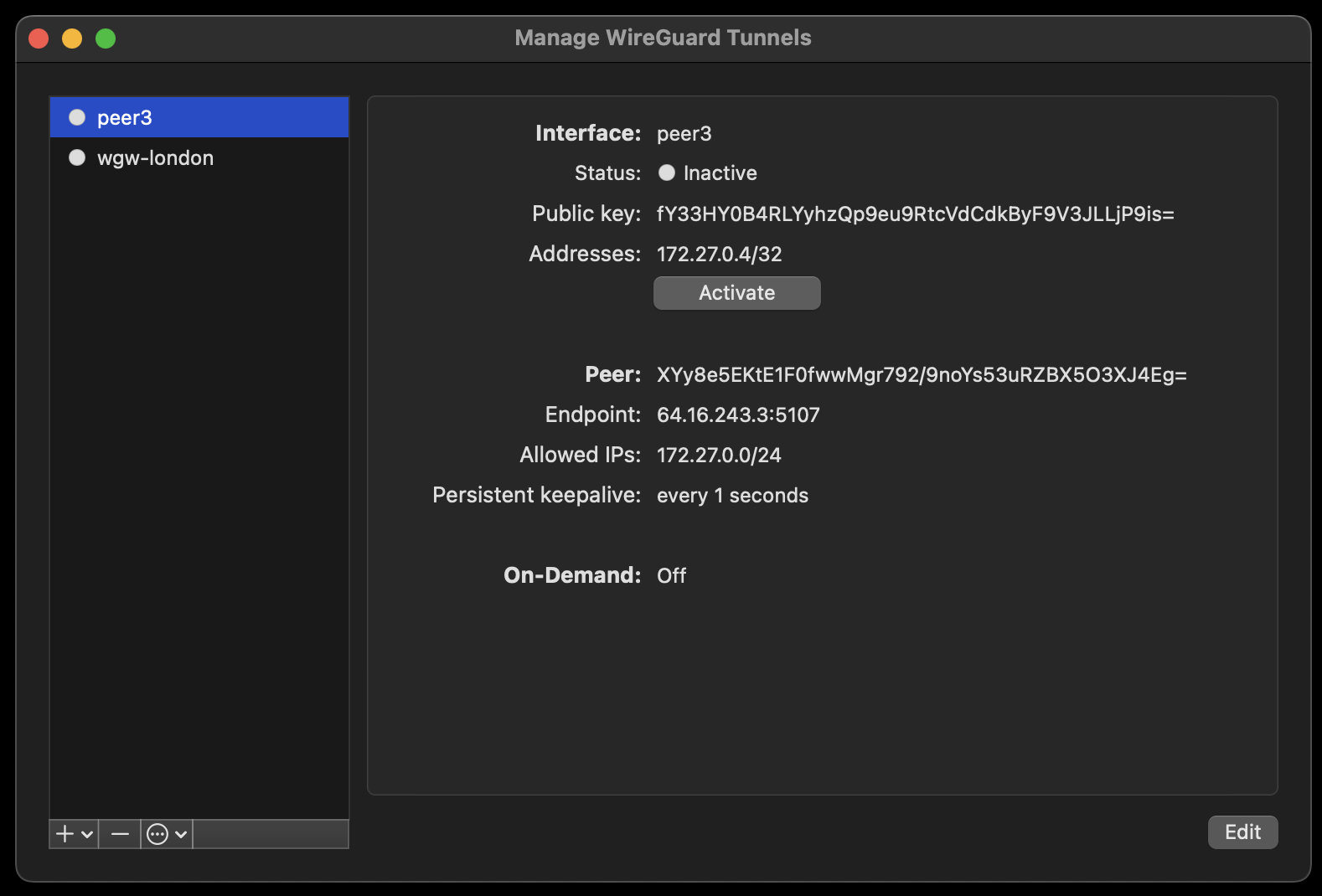
Task: Click the status dot beside wgw-london
Action: 77,157
